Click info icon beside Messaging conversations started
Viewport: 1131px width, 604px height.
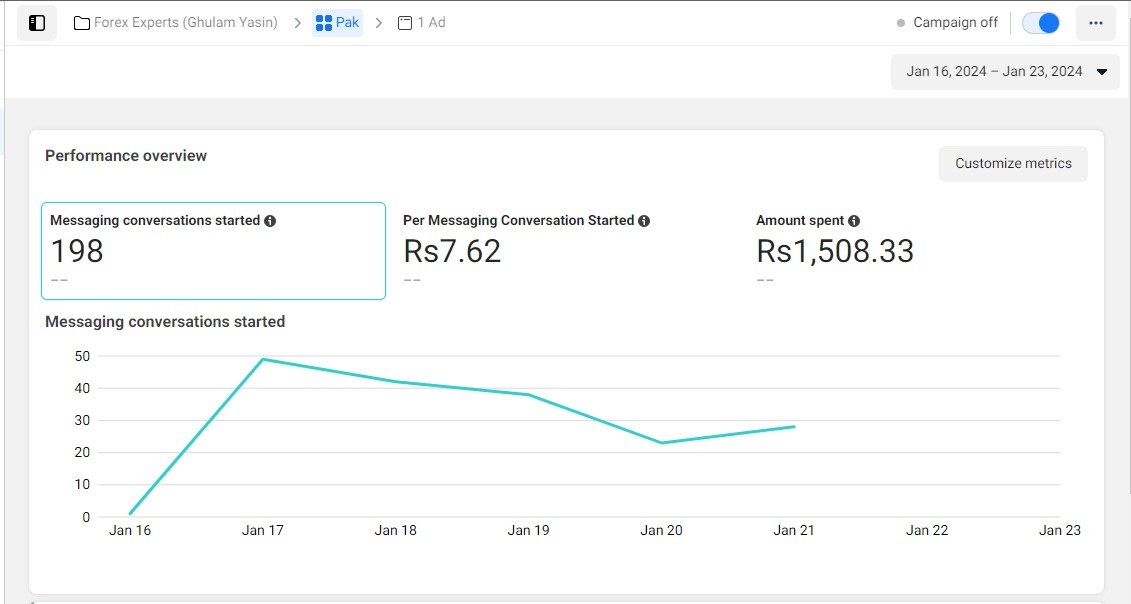coord(270,221)
